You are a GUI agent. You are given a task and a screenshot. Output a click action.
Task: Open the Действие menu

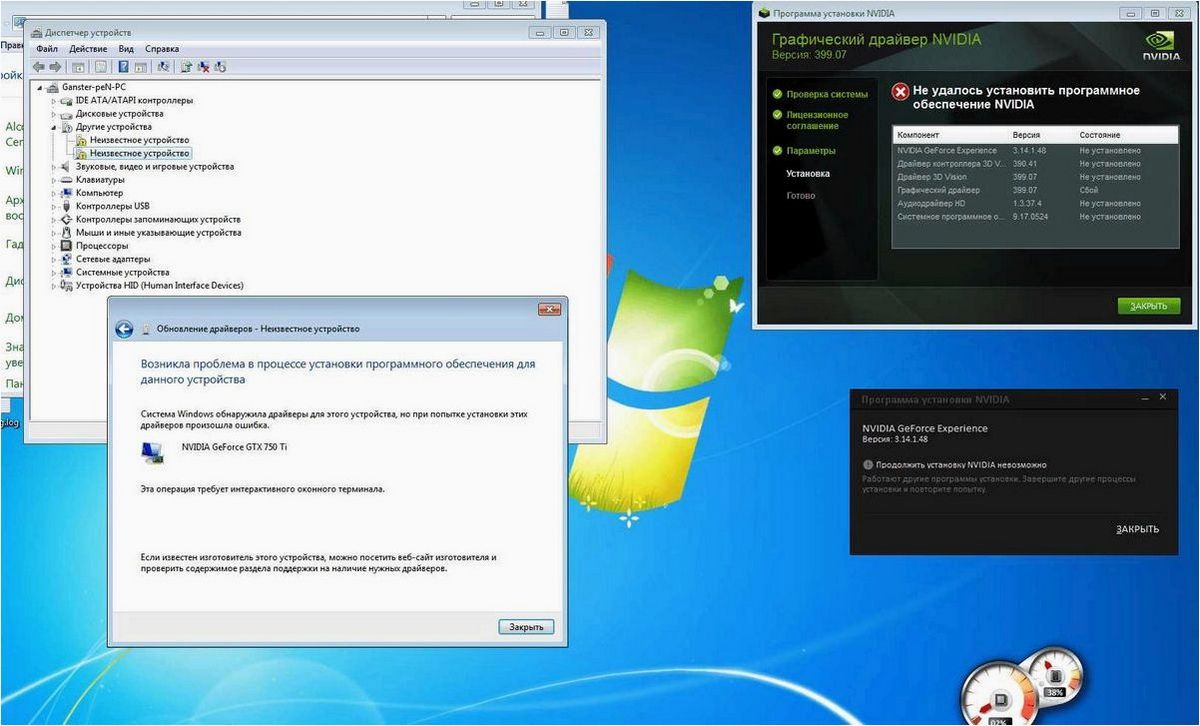point(88,48)
